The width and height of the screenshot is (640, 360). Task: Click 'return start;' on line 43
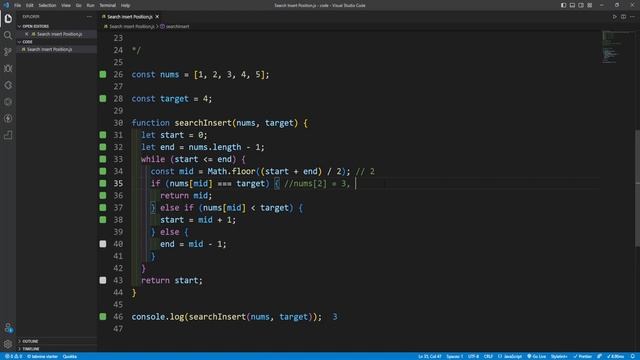(172, 280)
